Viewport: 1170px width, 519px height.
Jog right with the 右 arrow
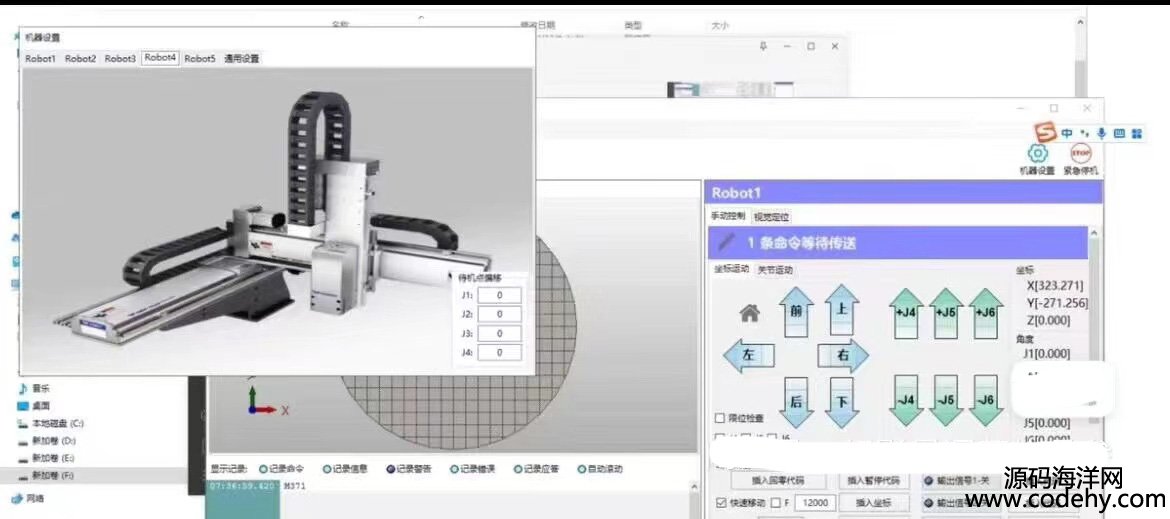[x=843, y=355]
